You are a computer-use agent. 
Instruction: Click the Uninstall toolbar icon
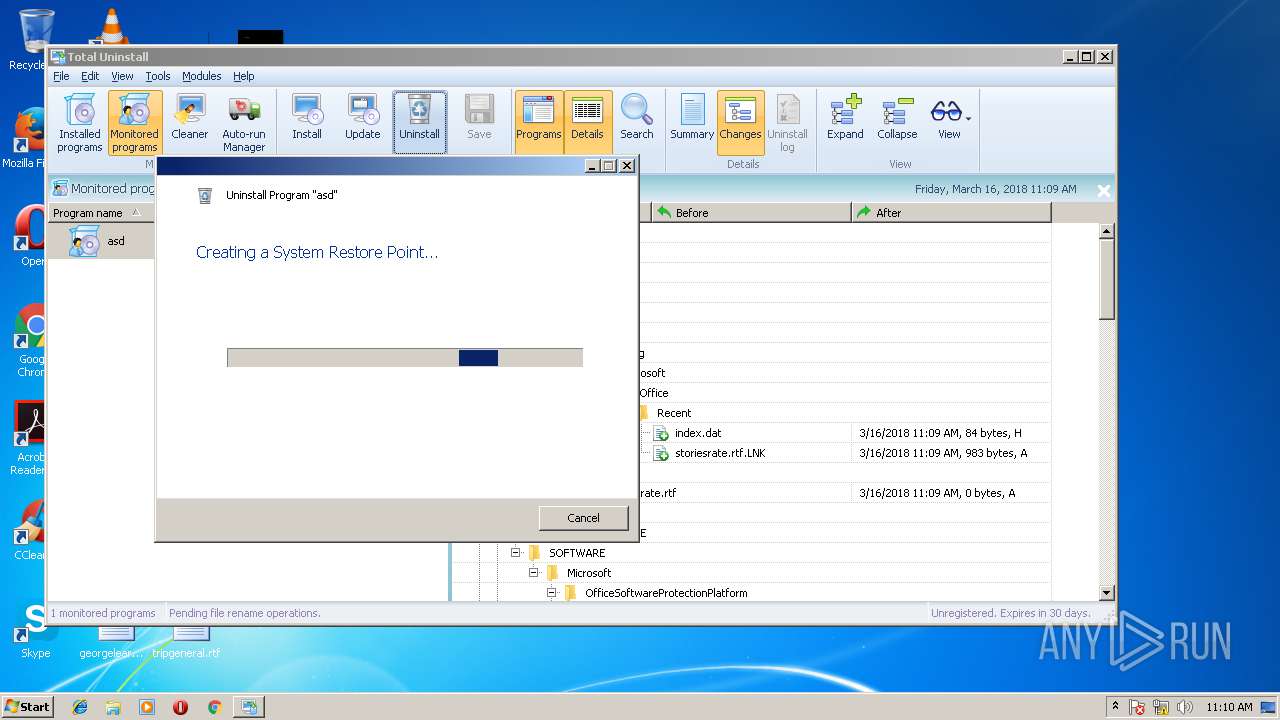point(419,121)
